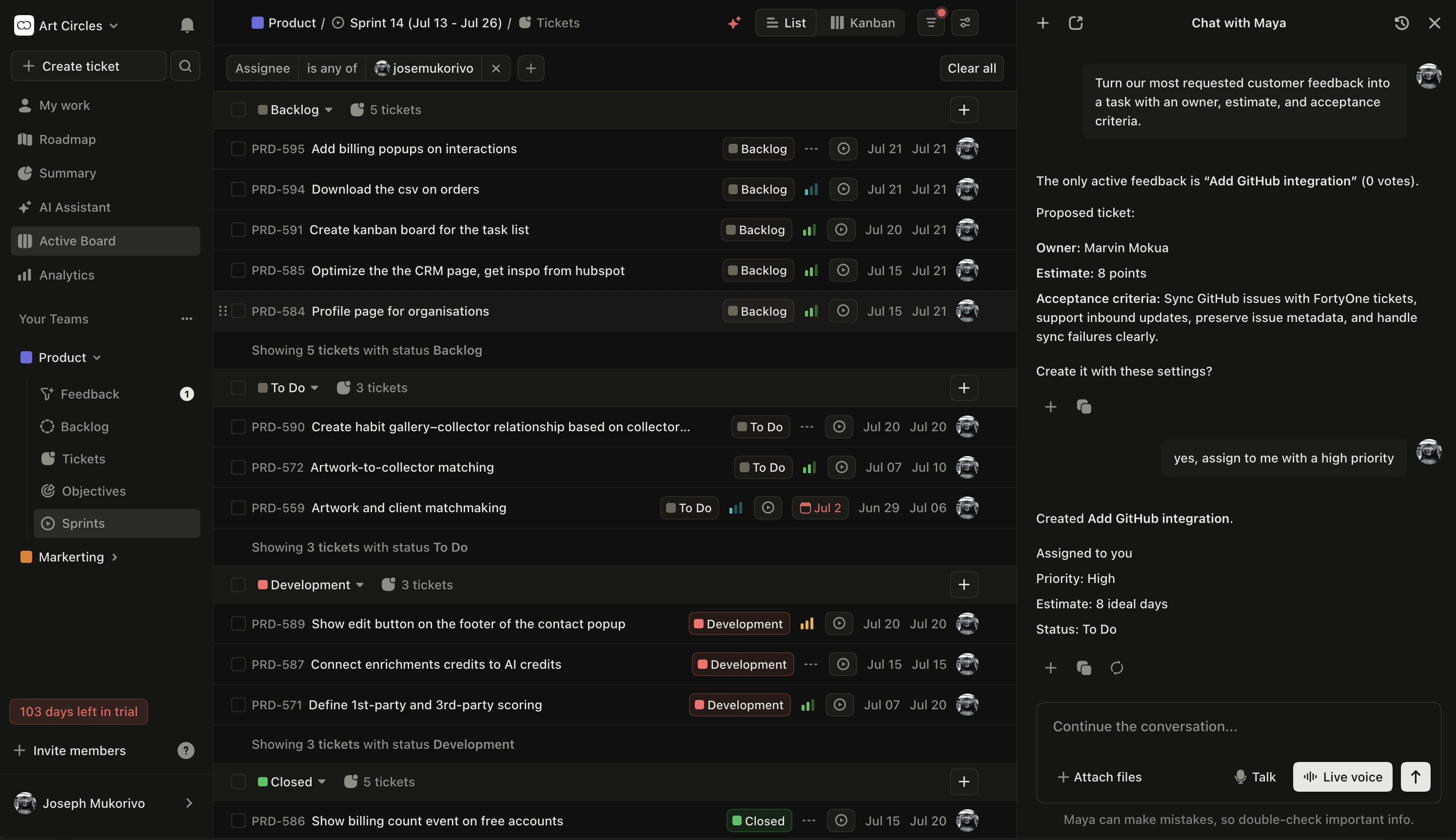Click the AI sparkle icon in header
Image resolution: width=1456 pixels, height=840 pixels.
[734, 23]
